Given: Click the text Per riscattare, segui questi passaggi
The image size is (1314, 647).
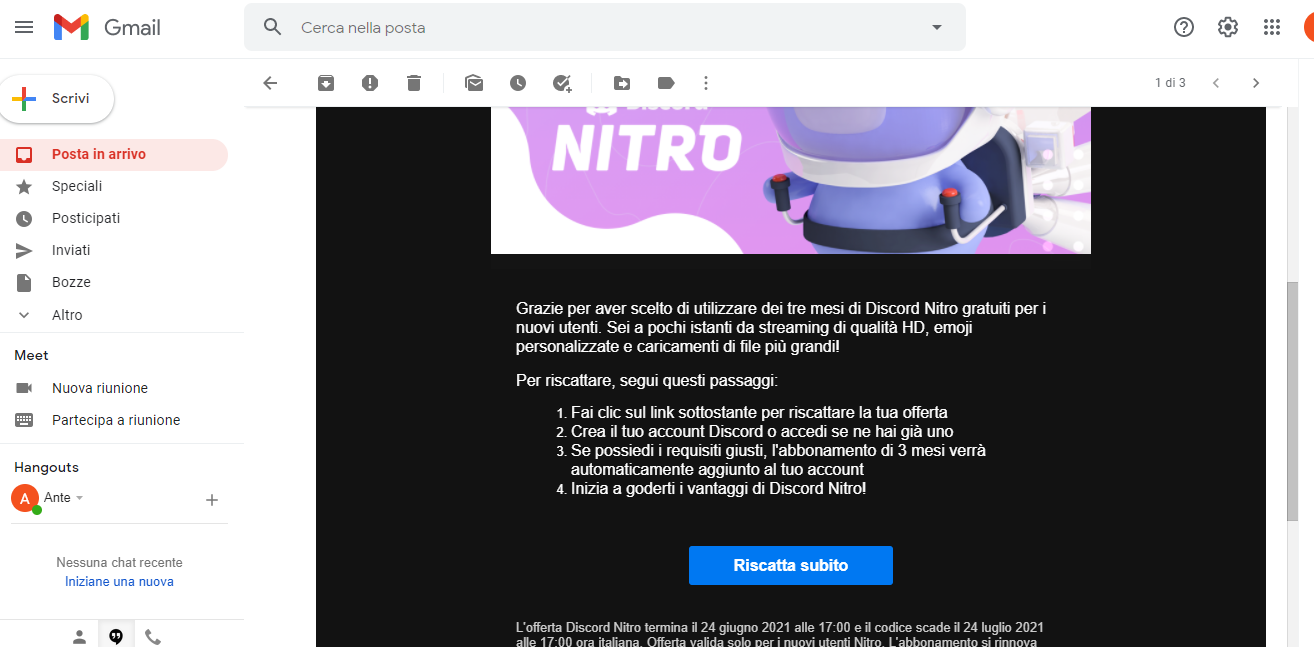Looking at the screenshot, I should [x=646, y=381].
